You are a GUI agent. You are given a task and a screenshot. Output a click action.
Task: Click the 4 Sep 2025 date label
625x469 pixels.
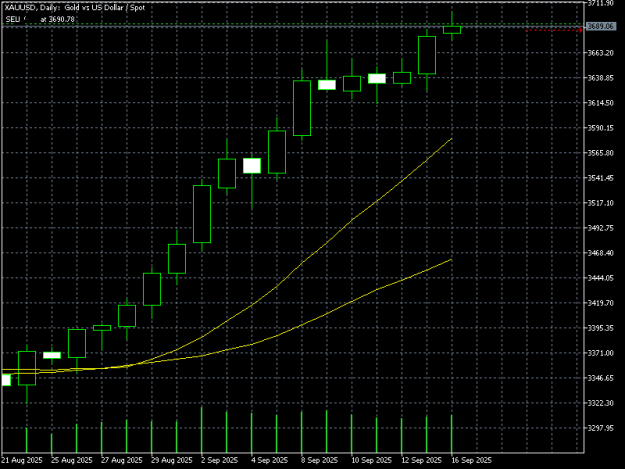pyautogui.click(x=269, y=460)
